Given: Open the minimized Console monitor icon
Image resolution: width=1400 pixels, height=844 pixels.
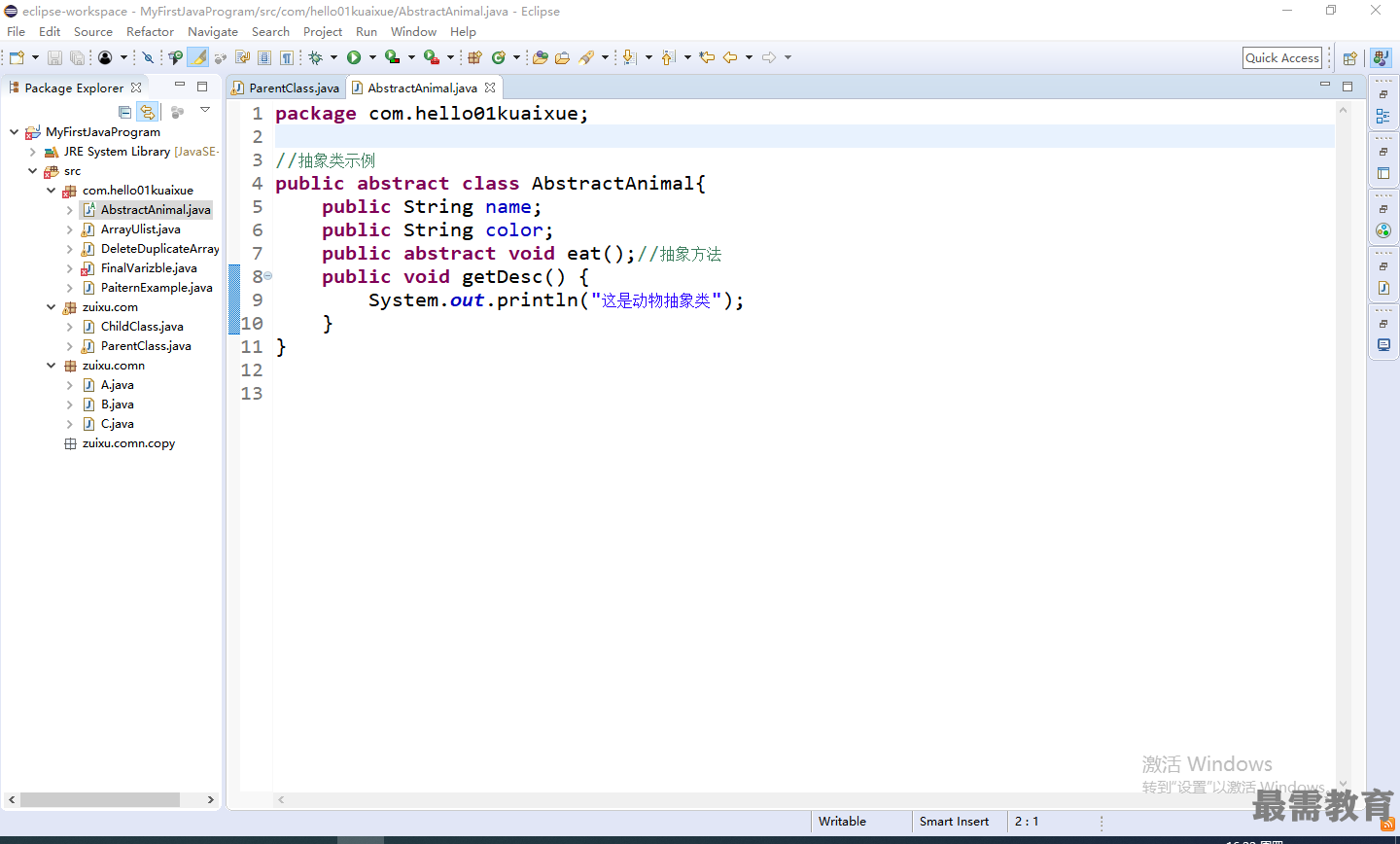Looking at the screenshot, I should tap(1383, 345).
